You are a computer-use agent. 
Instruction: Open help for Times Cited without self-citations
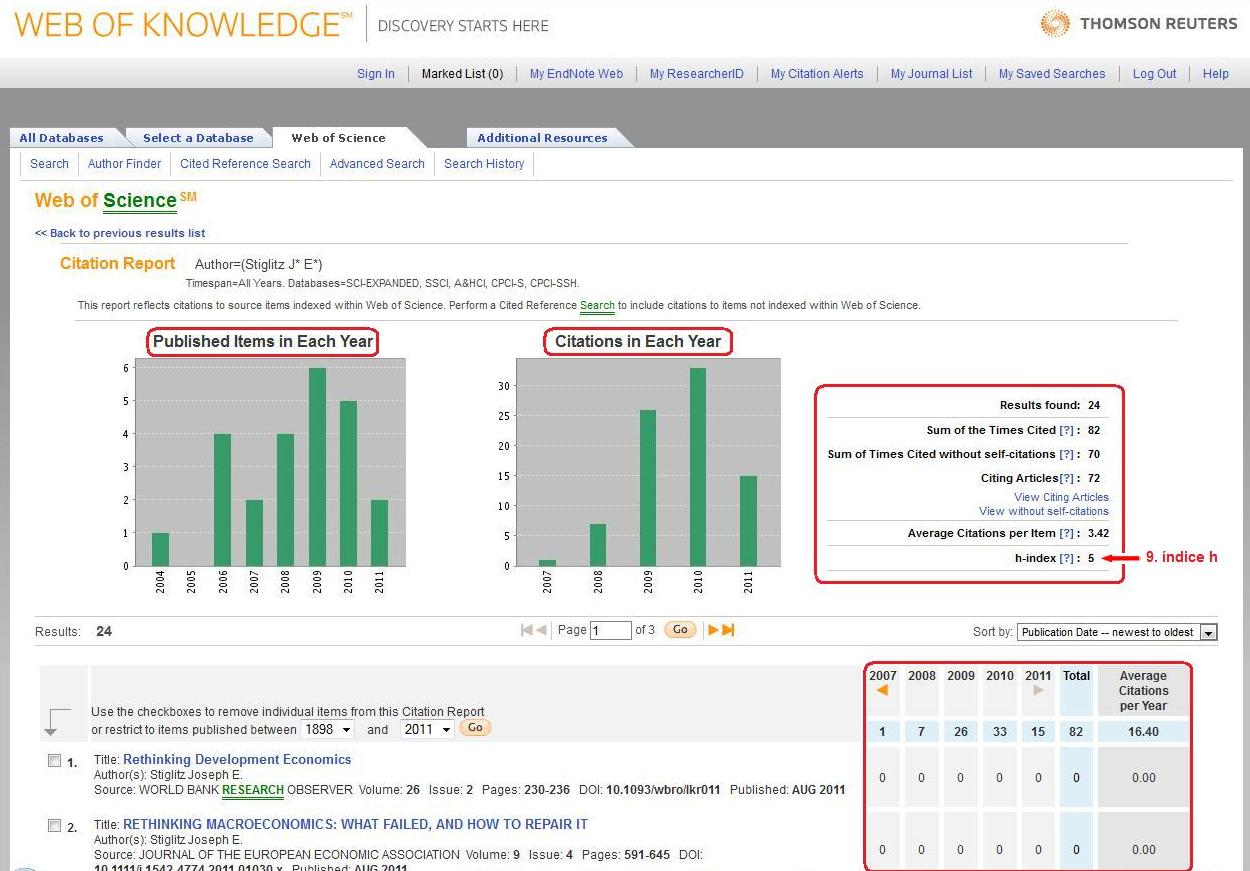click(x=1066, y=454)
